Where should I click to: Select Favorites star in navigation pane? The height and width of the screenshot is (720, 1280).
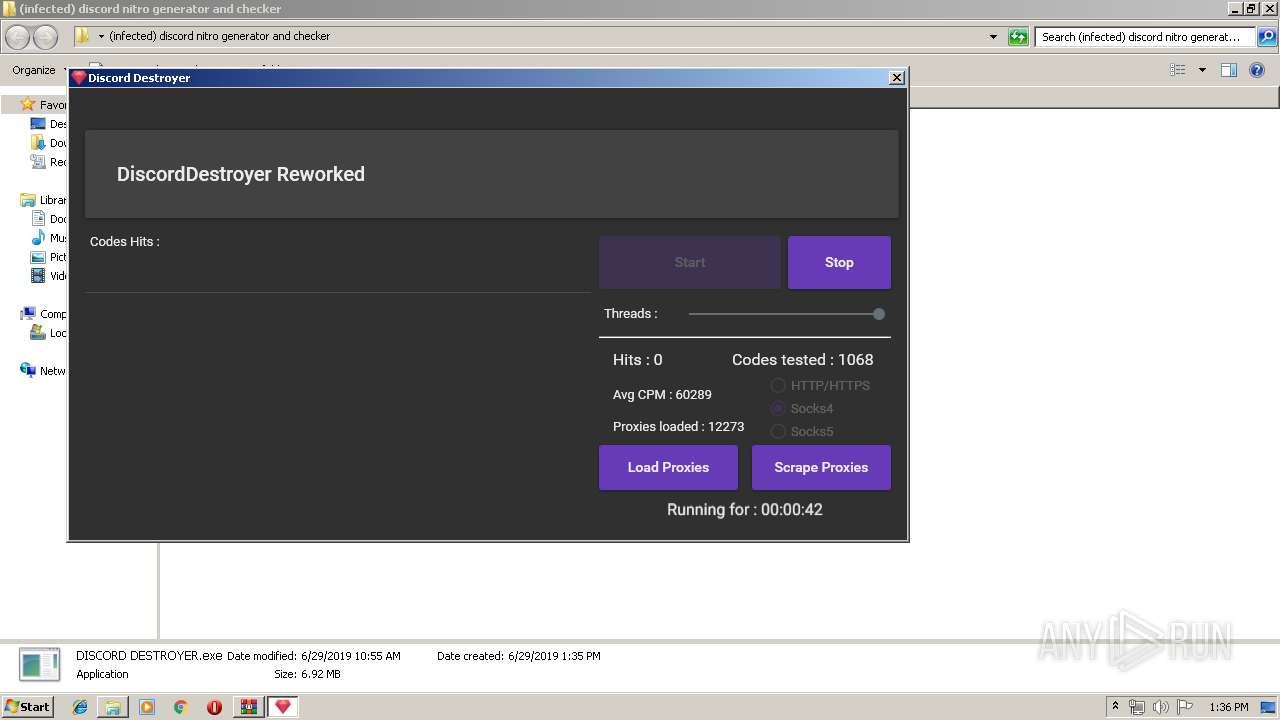[x=28, y=104]
